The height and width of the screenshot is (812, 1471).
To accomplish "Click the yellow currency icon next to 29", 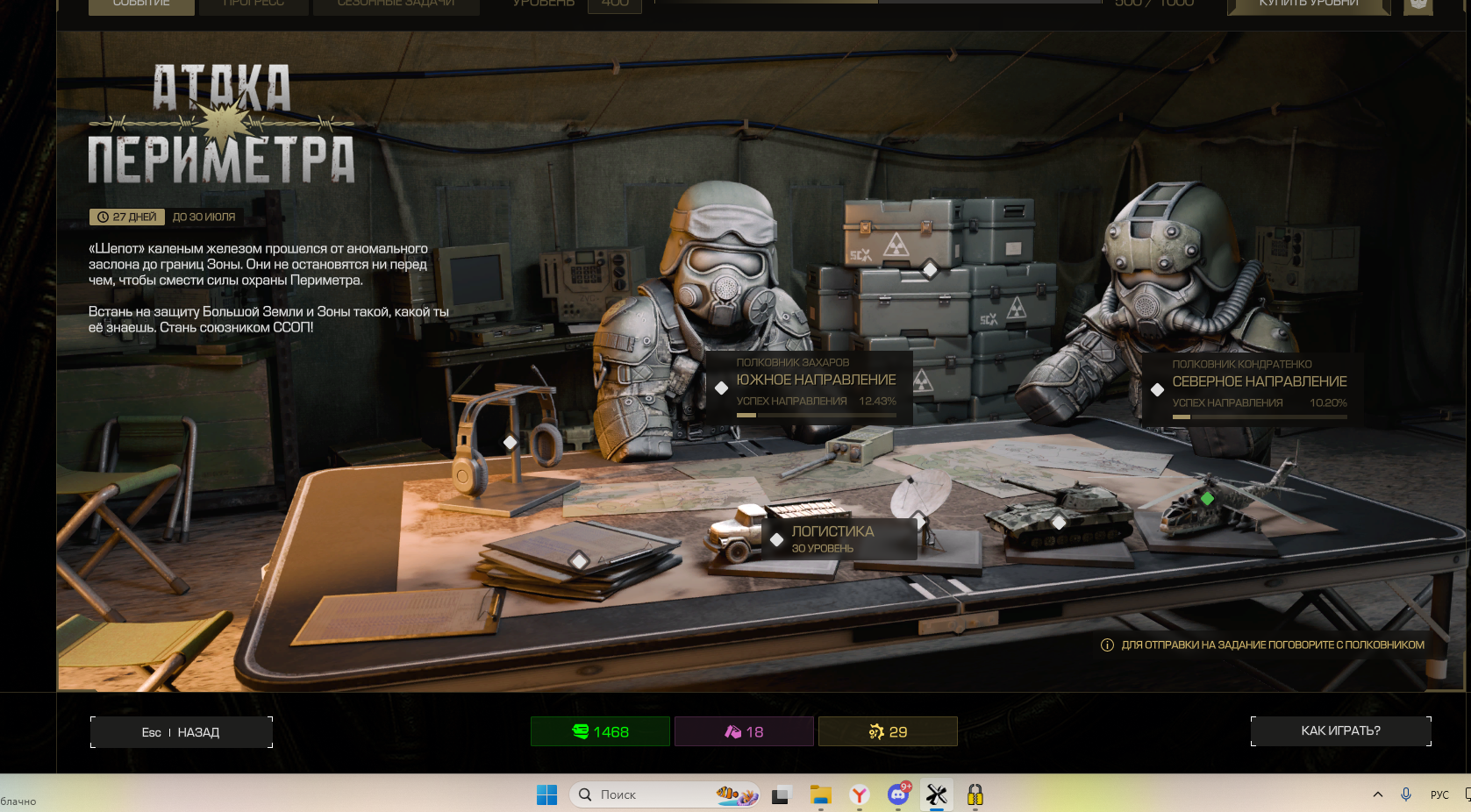I will tap(876, 731).
